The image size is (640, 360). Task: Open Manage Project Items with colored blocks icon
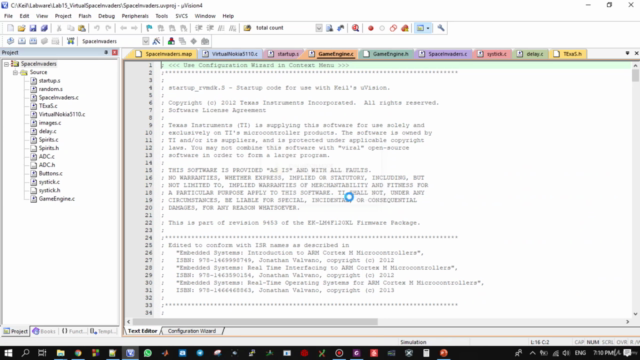[x=171, y=41]
